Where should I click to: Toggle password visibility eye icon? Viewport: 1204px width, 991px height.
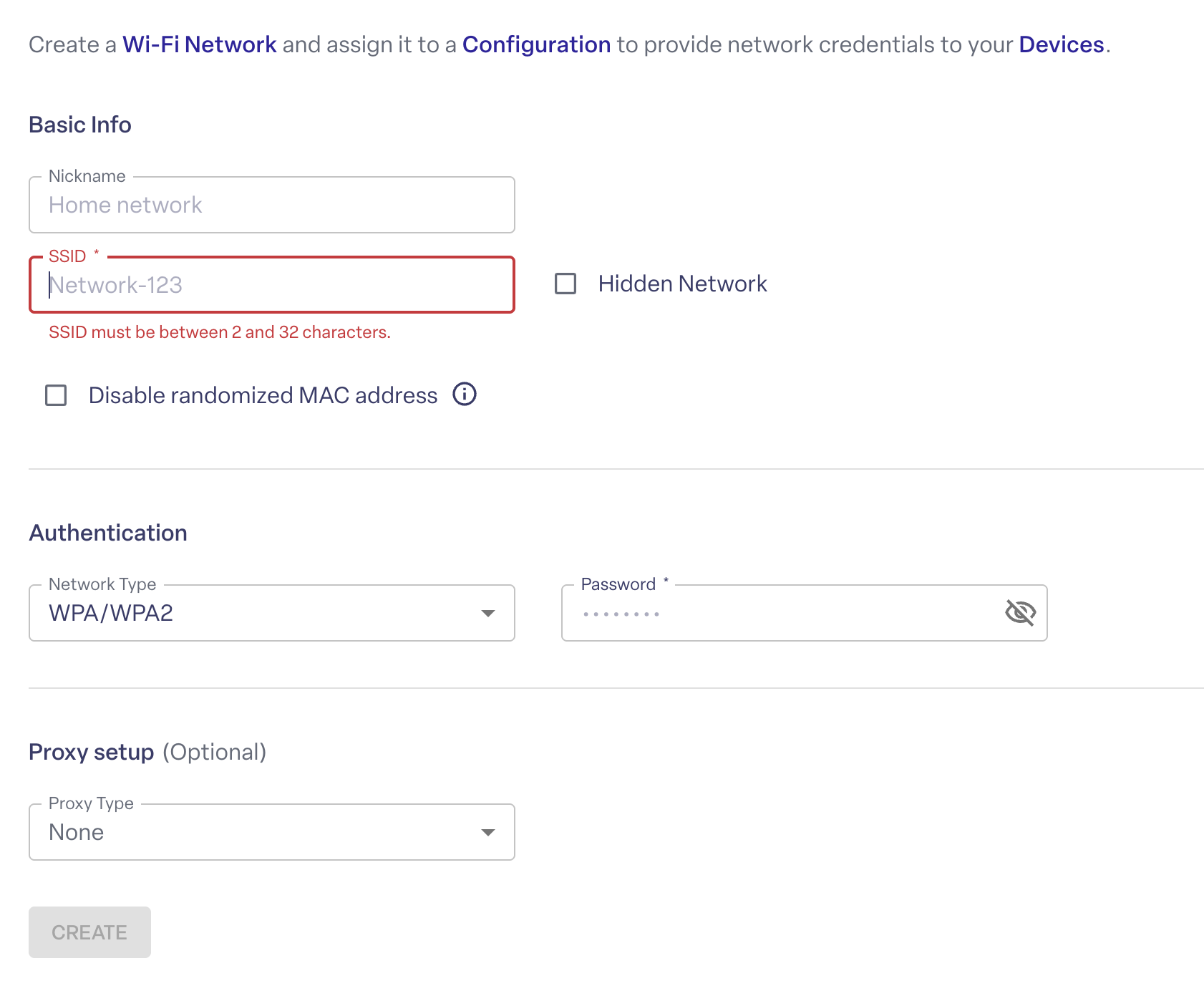click(1020, 613)
